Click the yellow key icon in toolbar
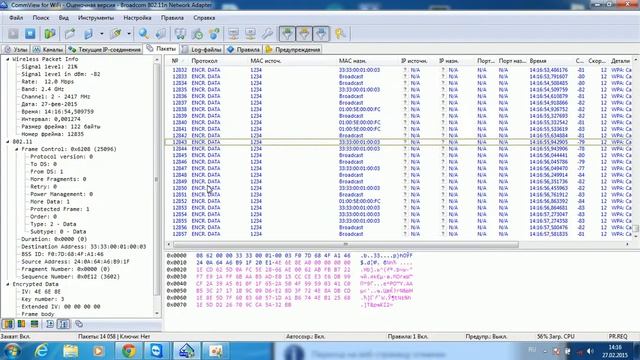The image size is (640, 360). coord(340,34)
